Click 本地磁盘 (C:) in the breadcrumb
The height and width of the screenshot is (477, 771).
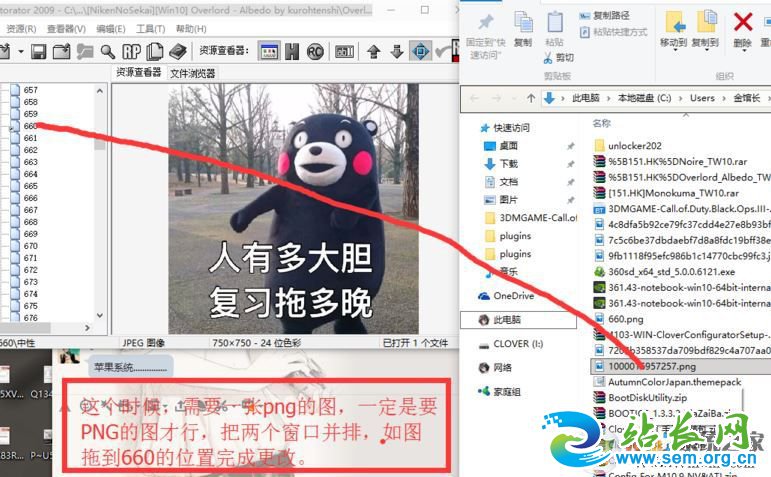pyautogui.click(x=644, y=98)
